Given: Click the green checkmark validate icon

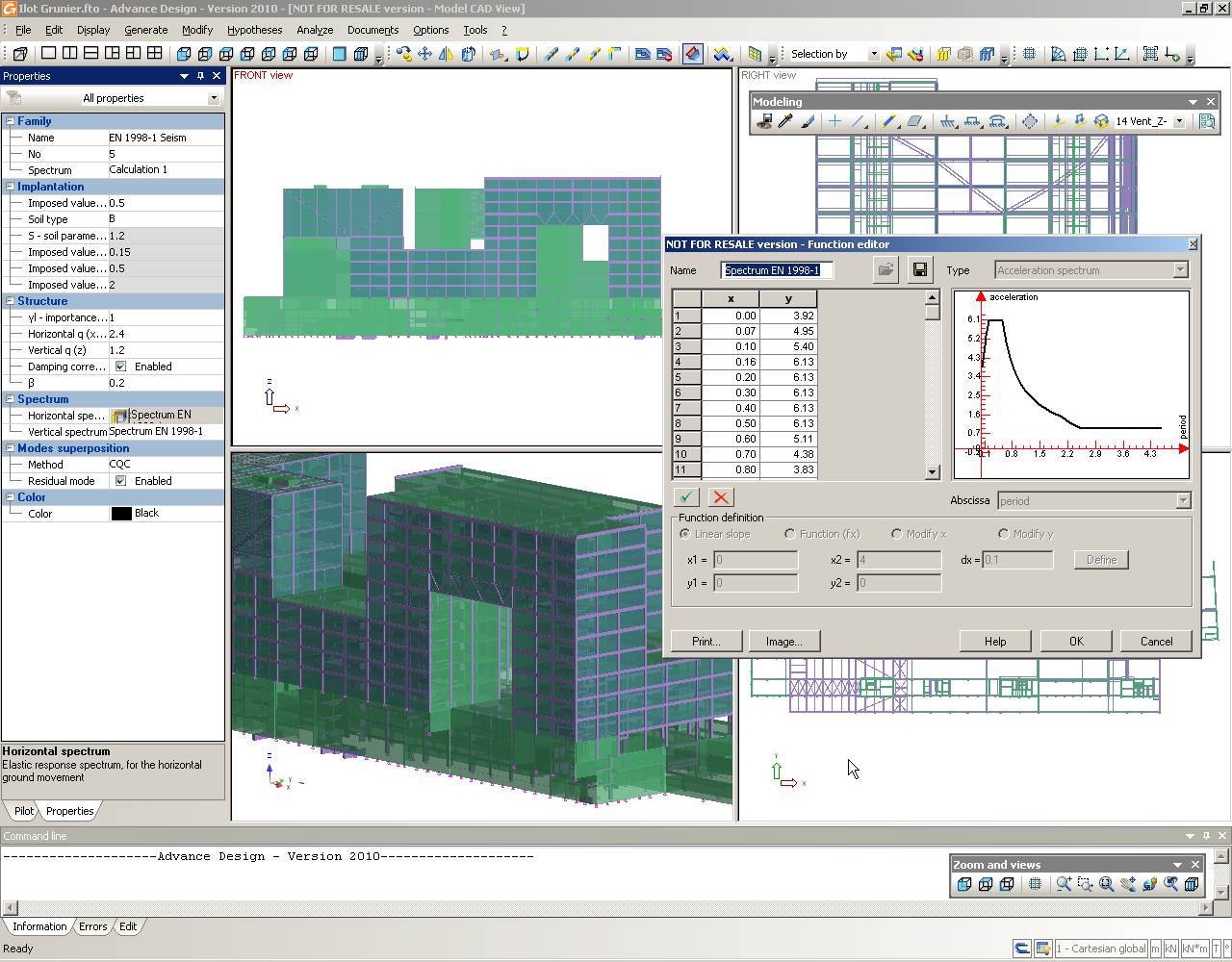Looking at the screenshot, I should (x=686, y=496).
